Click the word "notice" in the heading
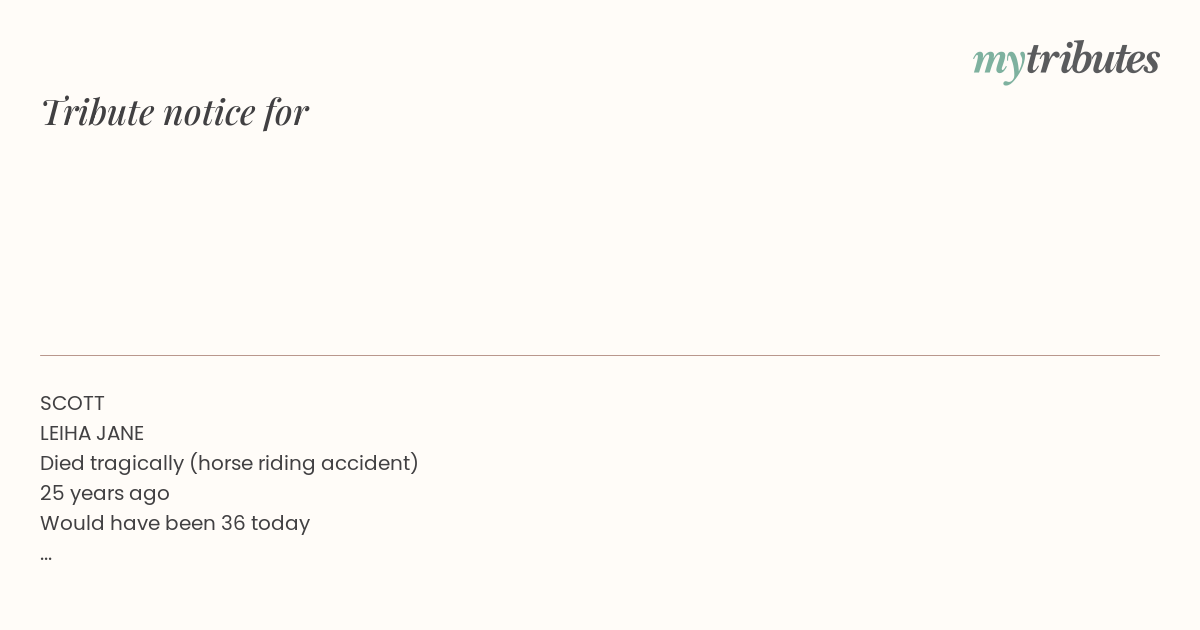Viewport: 1200px width, 630px height. [209, 112]
